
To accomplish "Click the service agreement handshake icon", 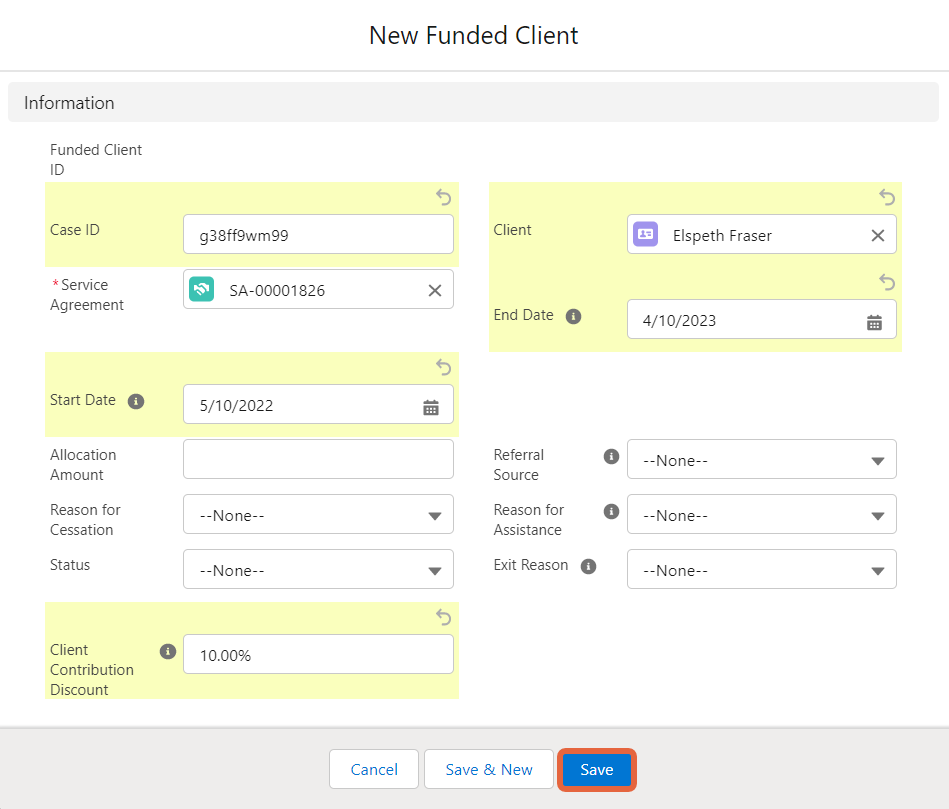I will [x=202, y=289].
